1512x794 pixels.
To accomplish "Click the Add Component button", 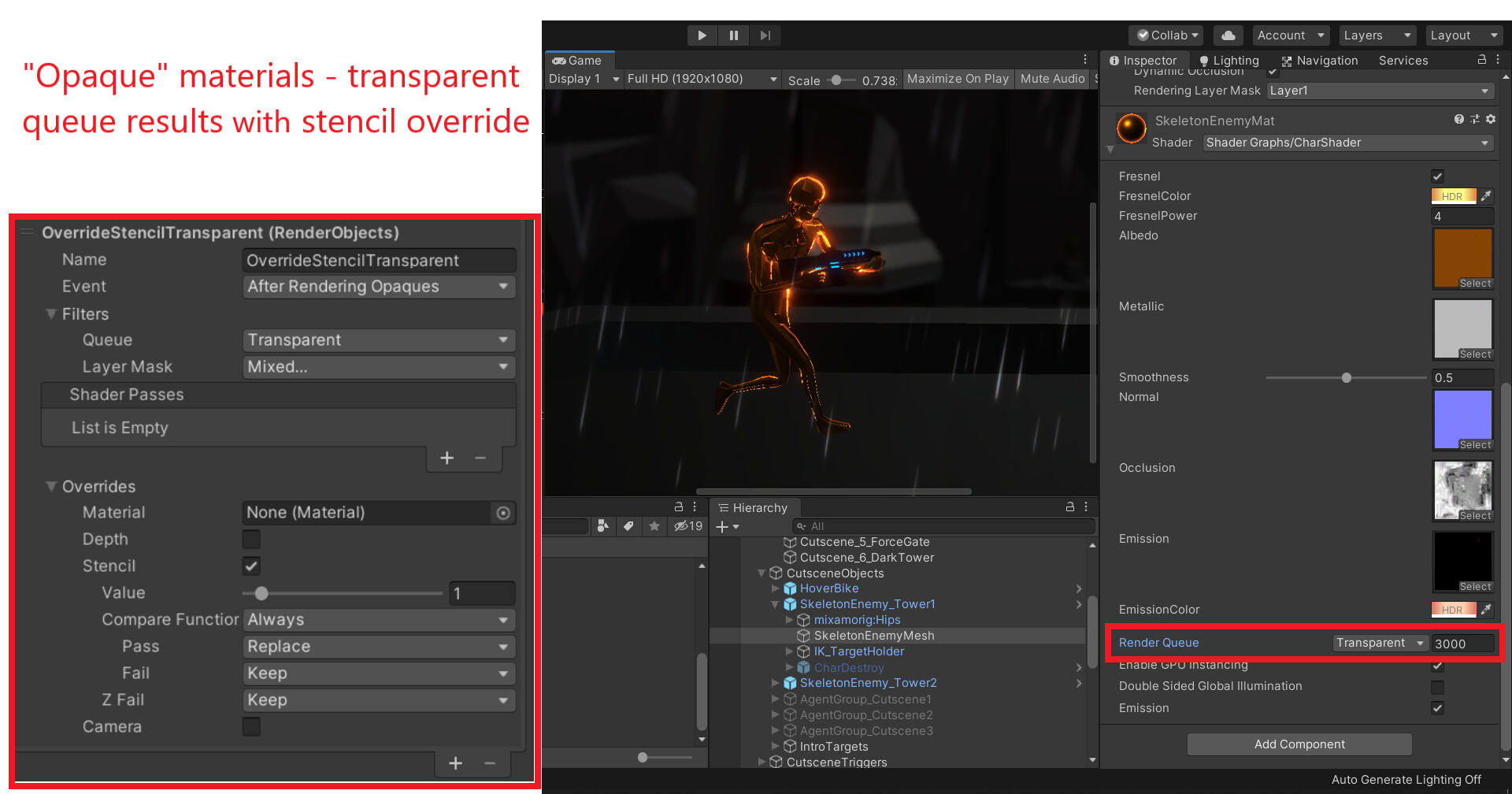I will pyautogui.click(x=1299, y=744).
